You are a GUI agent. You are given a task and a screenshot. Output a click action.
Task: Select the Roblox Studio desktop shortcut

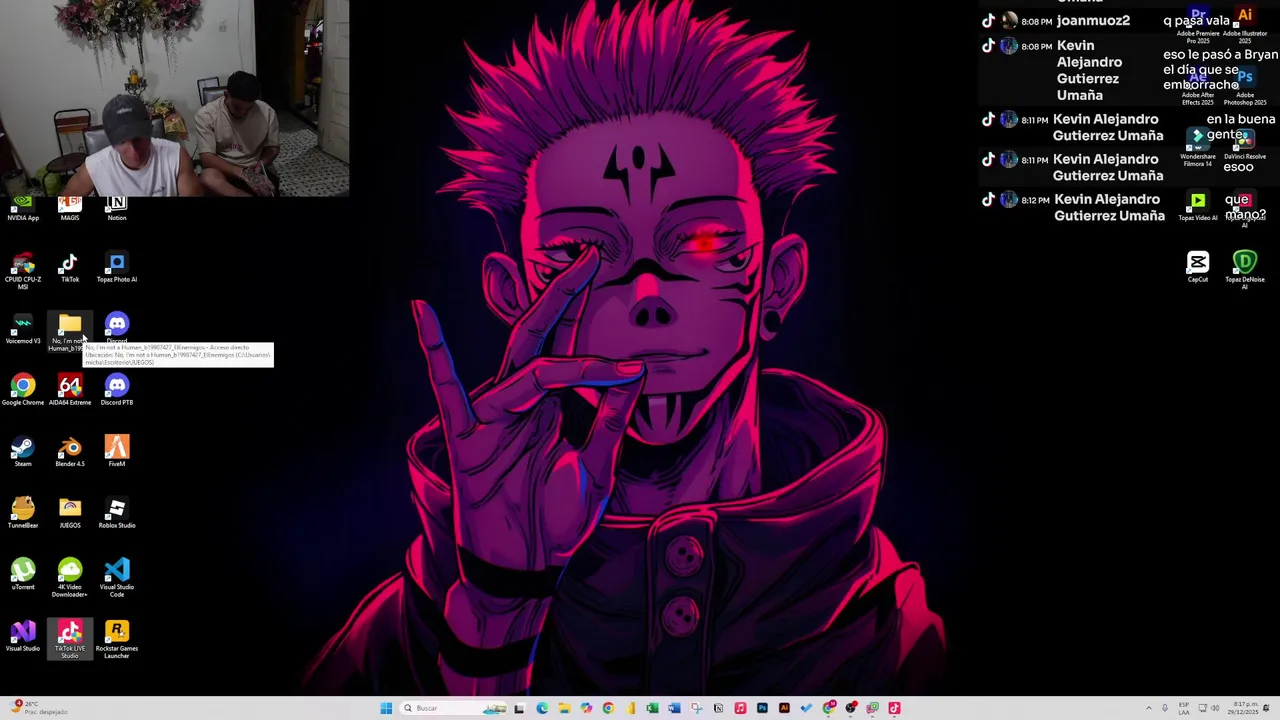117,514
